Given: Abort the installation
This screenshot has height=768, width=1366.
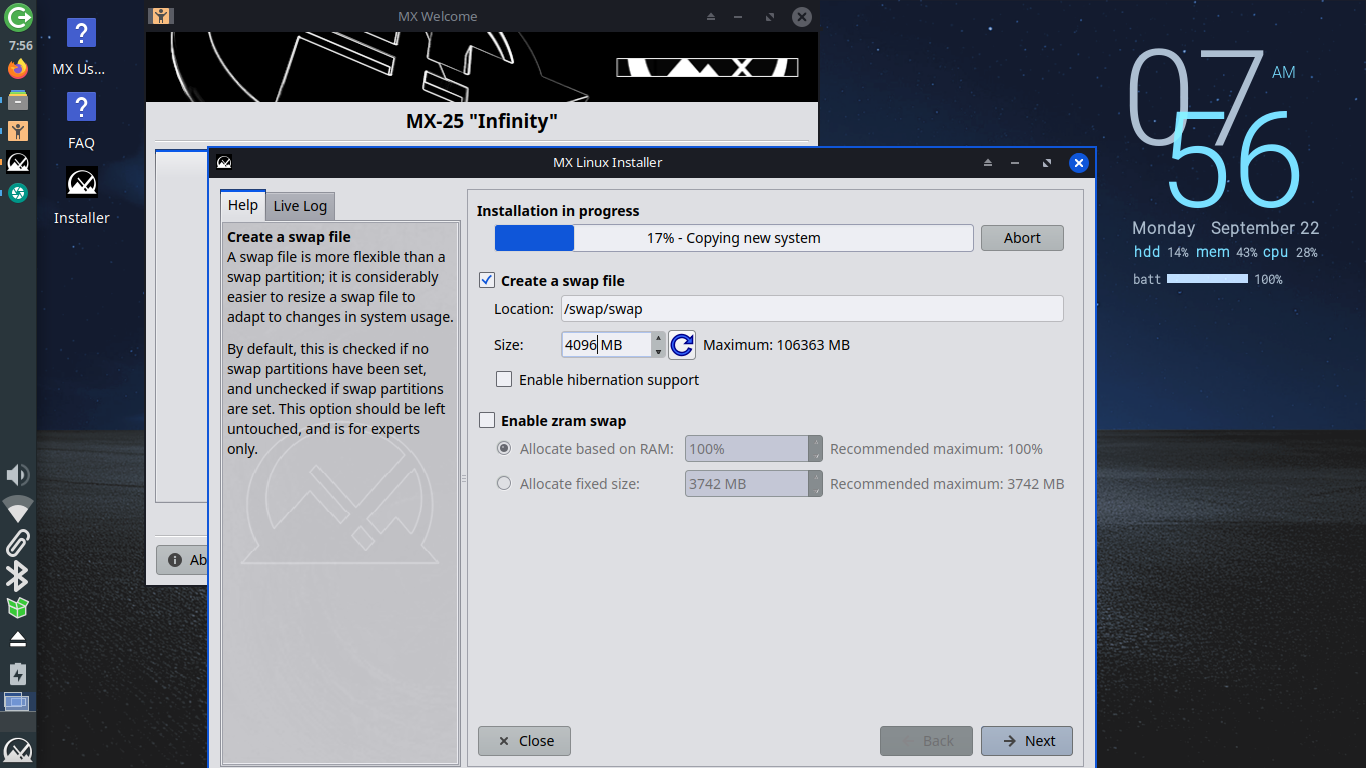Looking at the screenshot, I should [x=1022, y=238].
